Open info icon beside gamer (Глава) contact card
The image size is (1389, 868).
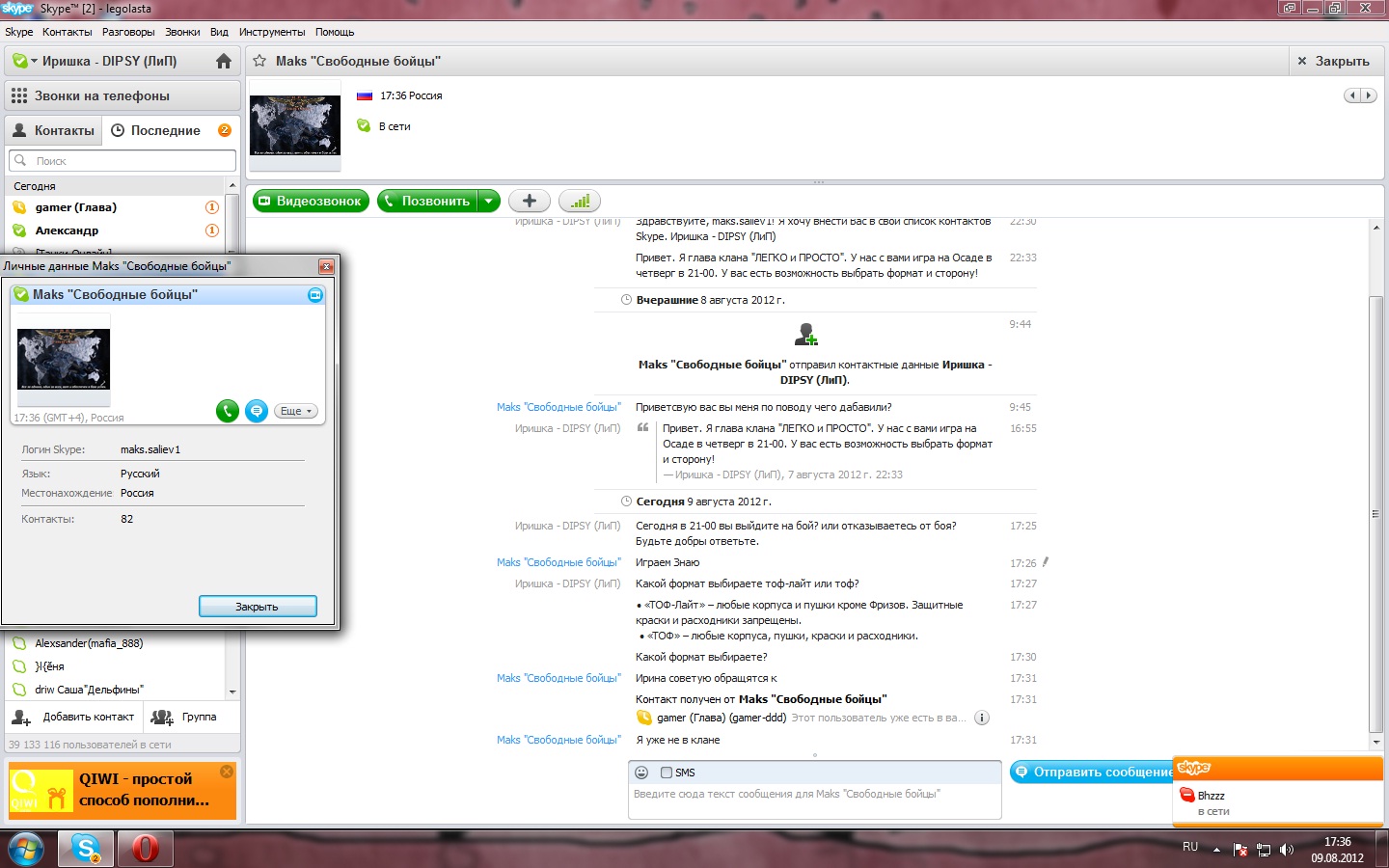(982, 718)
